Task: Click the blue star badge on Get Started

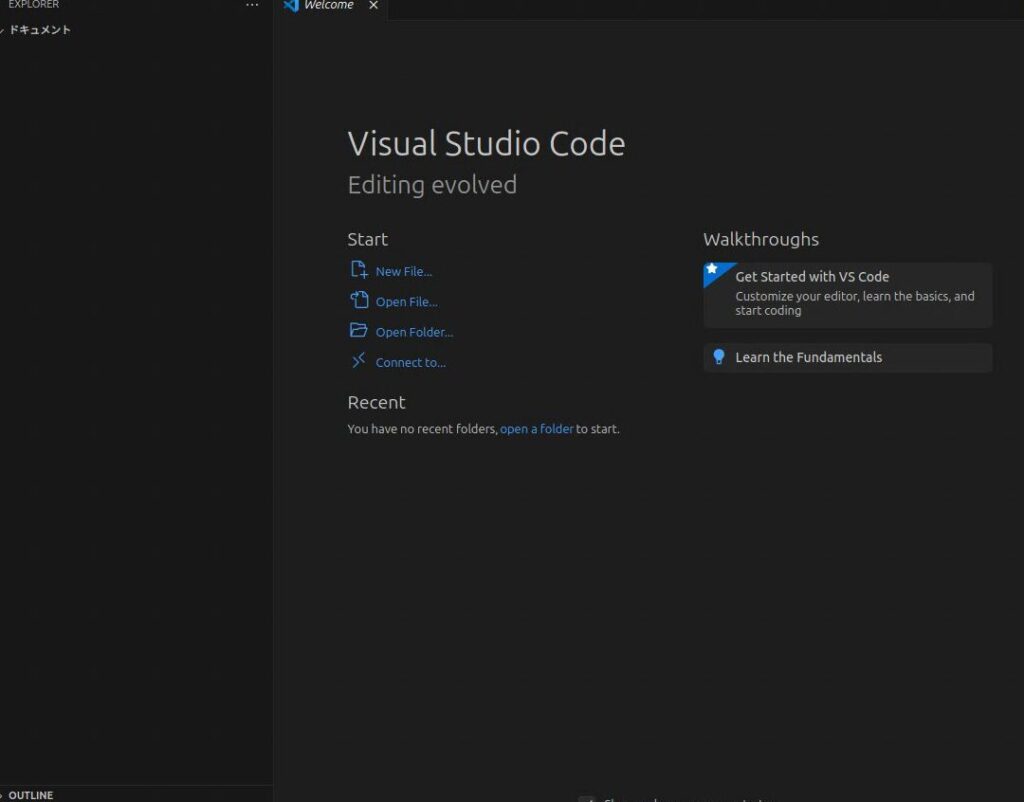Action: click(712, 269)
